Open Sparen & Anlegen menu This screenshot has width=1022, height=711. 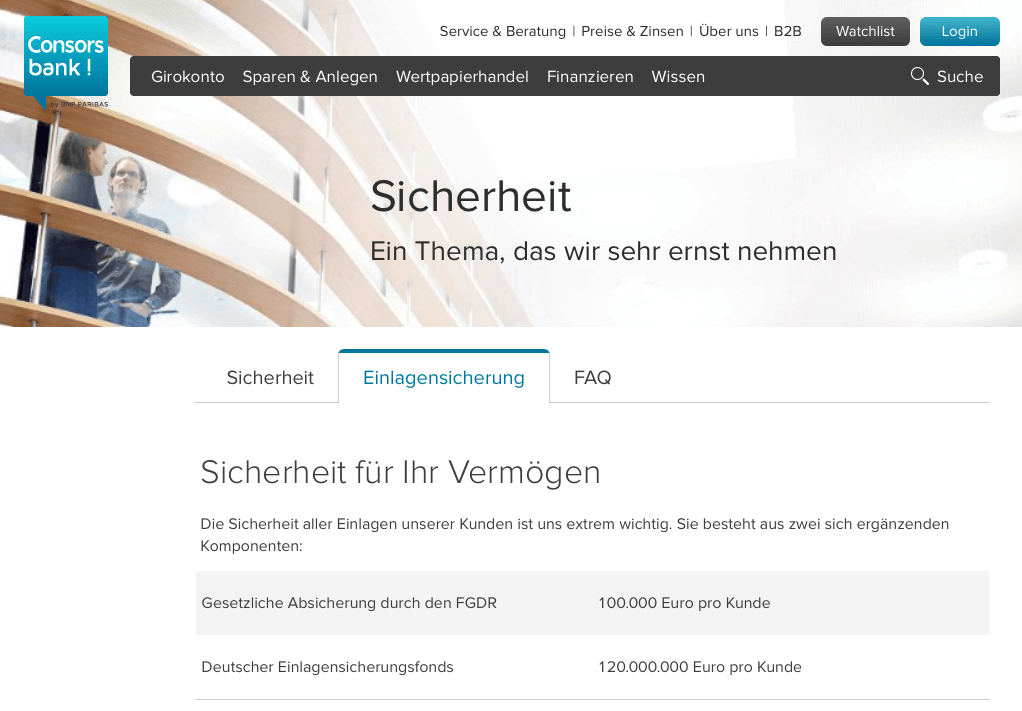[x=310, y=77]
